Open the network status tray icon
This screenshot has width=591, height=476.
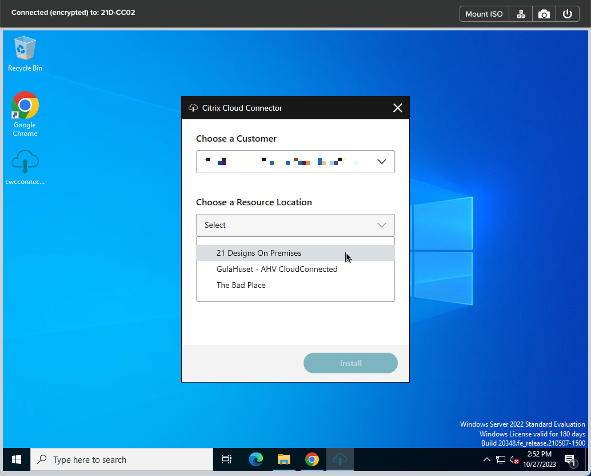tap(500, 459)
